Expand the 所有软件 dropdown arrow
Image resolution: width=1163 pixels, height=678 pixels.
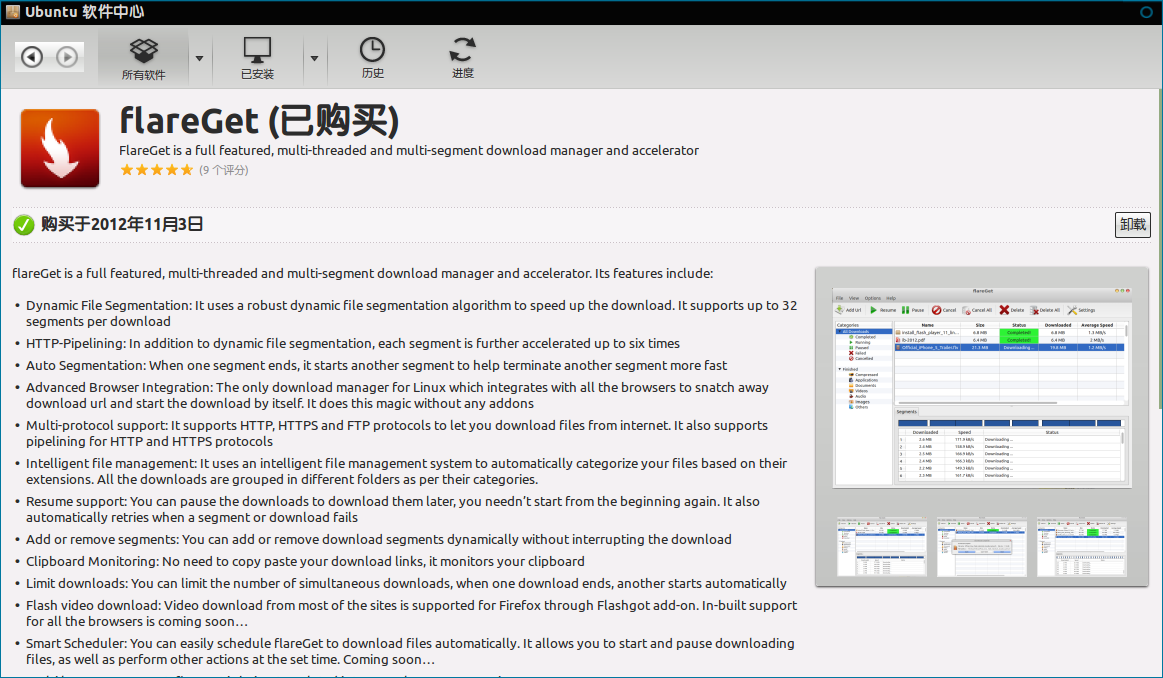point(200,58)
